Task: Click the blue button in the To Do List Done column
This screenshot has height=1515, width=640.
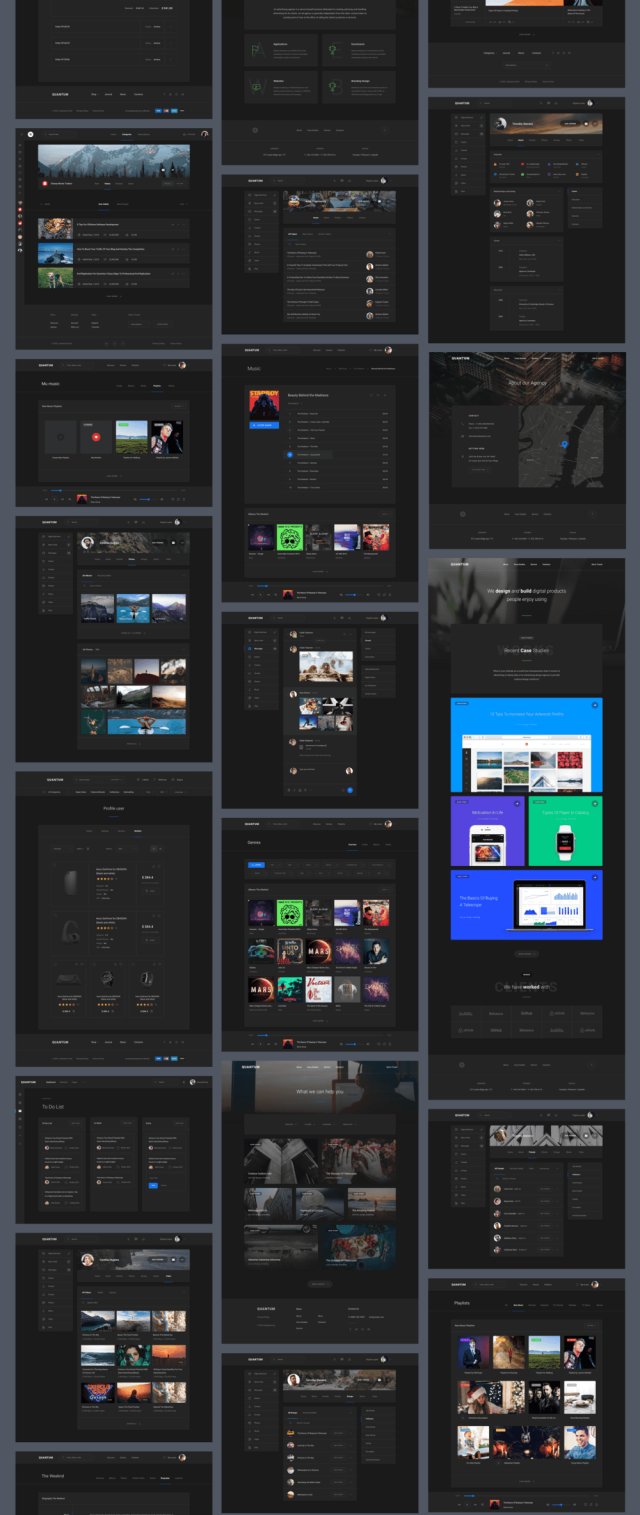Action: click(x=153, y=1185)
